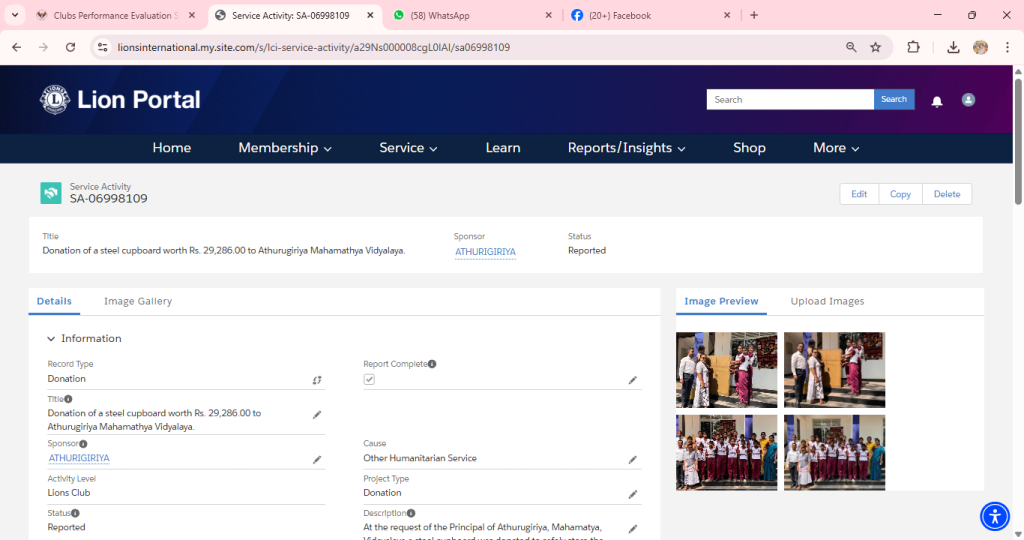
Task: Open the accessibility widget icon
Action: (995, 516)
